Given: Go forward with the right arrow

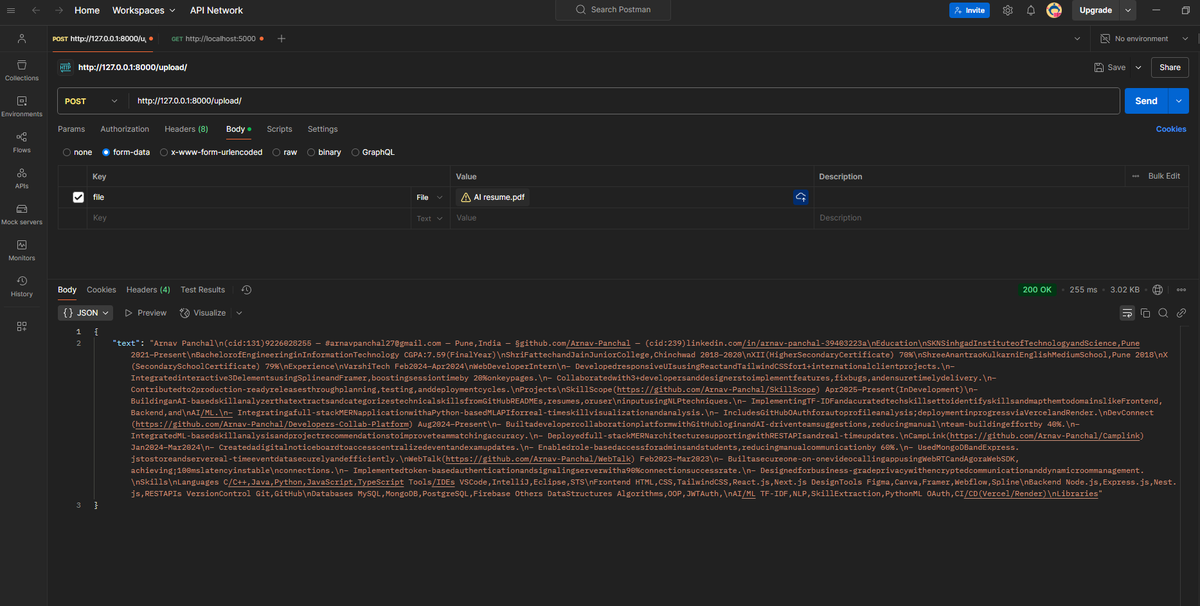Looking at the screenshot, I should click(58, 10).
